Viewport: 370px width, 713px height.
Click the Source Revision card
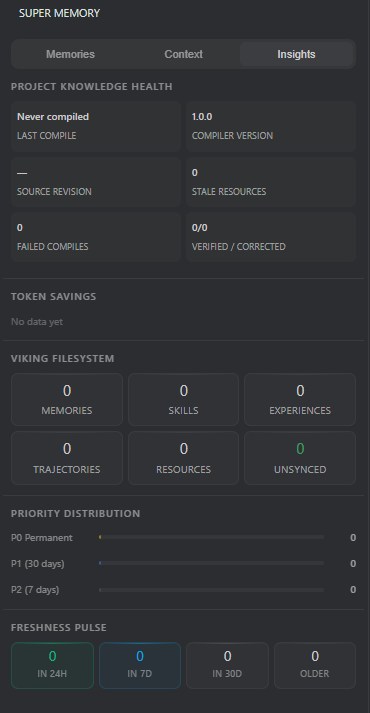96,182
